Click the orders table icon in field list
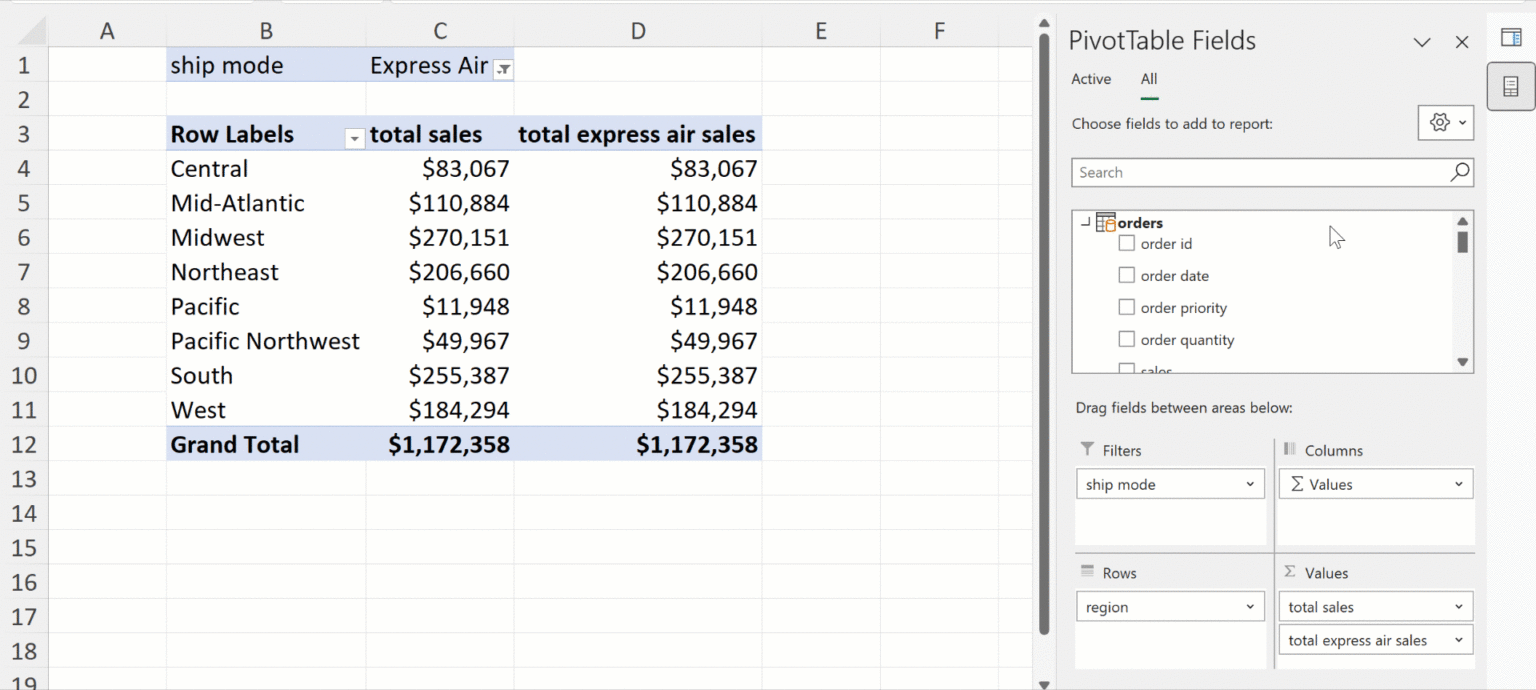 pos(1105,223)
